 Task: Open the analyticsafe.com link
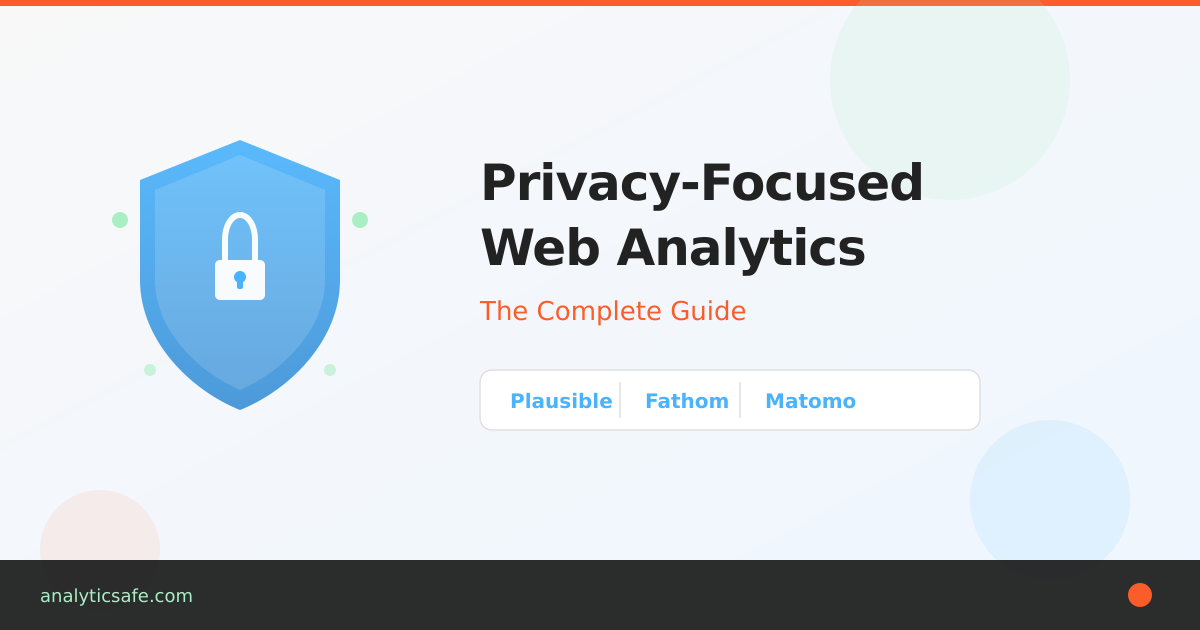click(x=116, y=596)
